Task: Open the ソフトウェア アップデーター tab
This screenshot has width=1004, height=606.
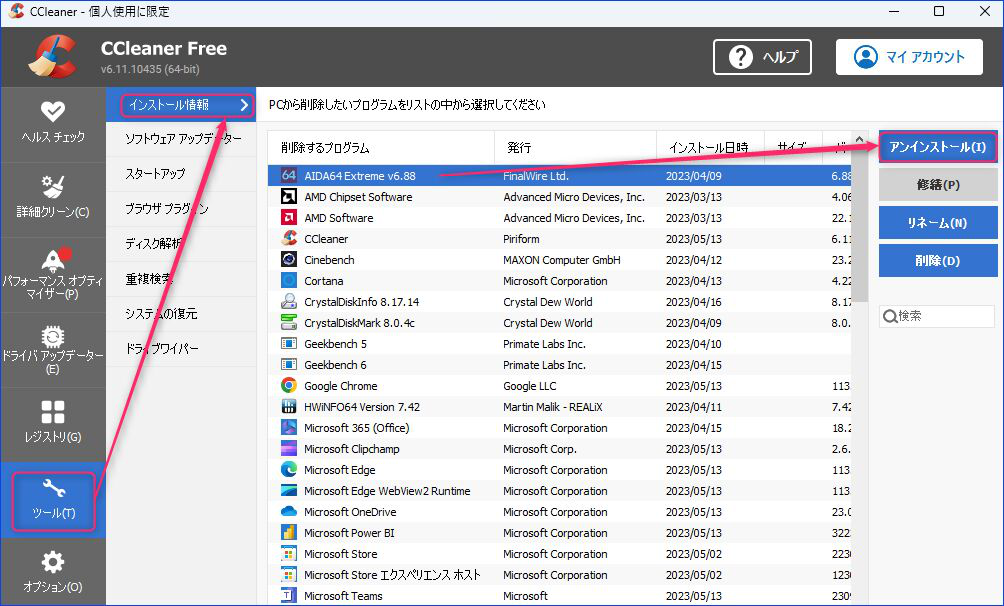Action: point(181,139)
